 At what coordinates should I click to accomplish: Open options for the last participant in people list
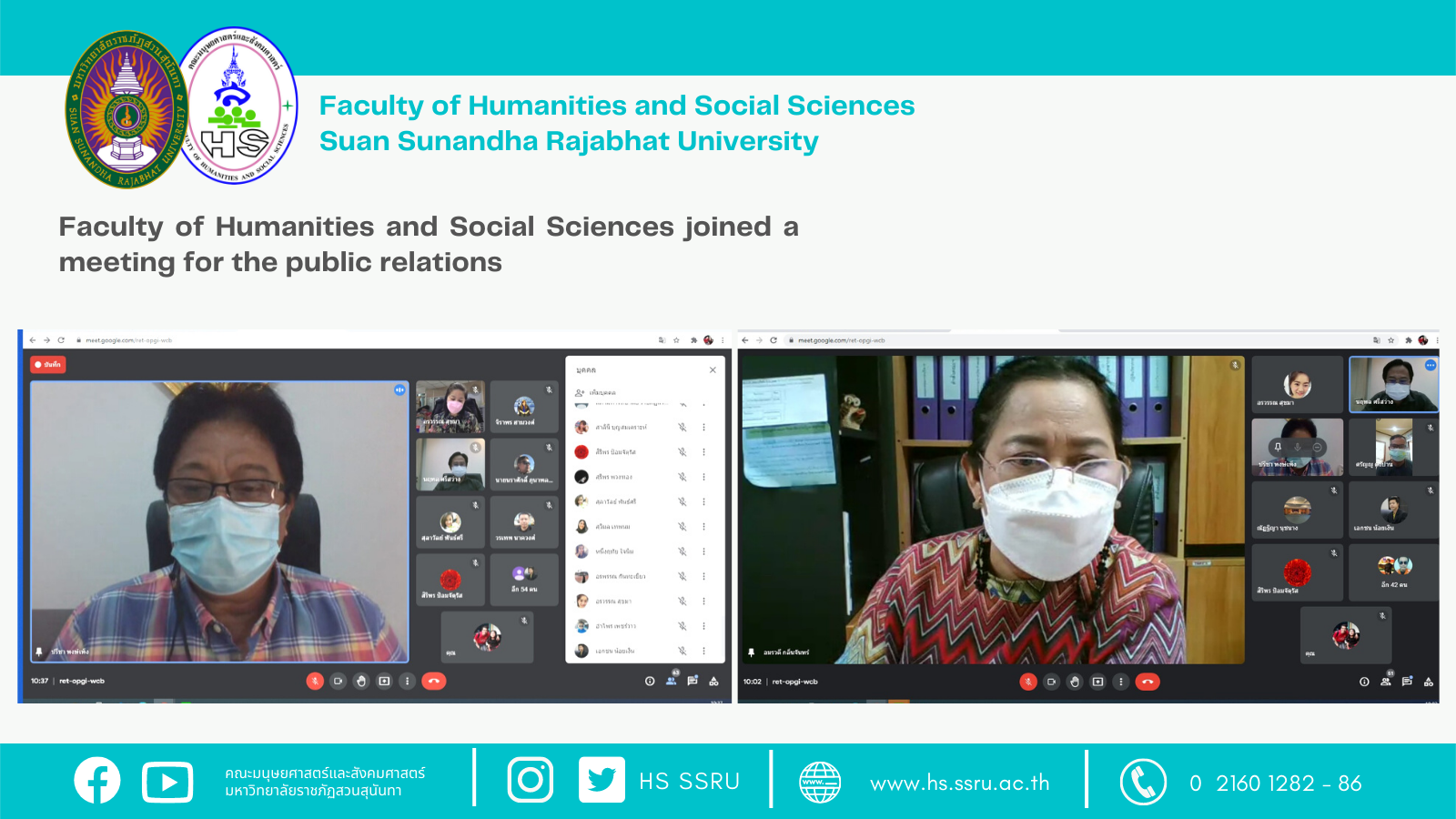click(703, 651)
